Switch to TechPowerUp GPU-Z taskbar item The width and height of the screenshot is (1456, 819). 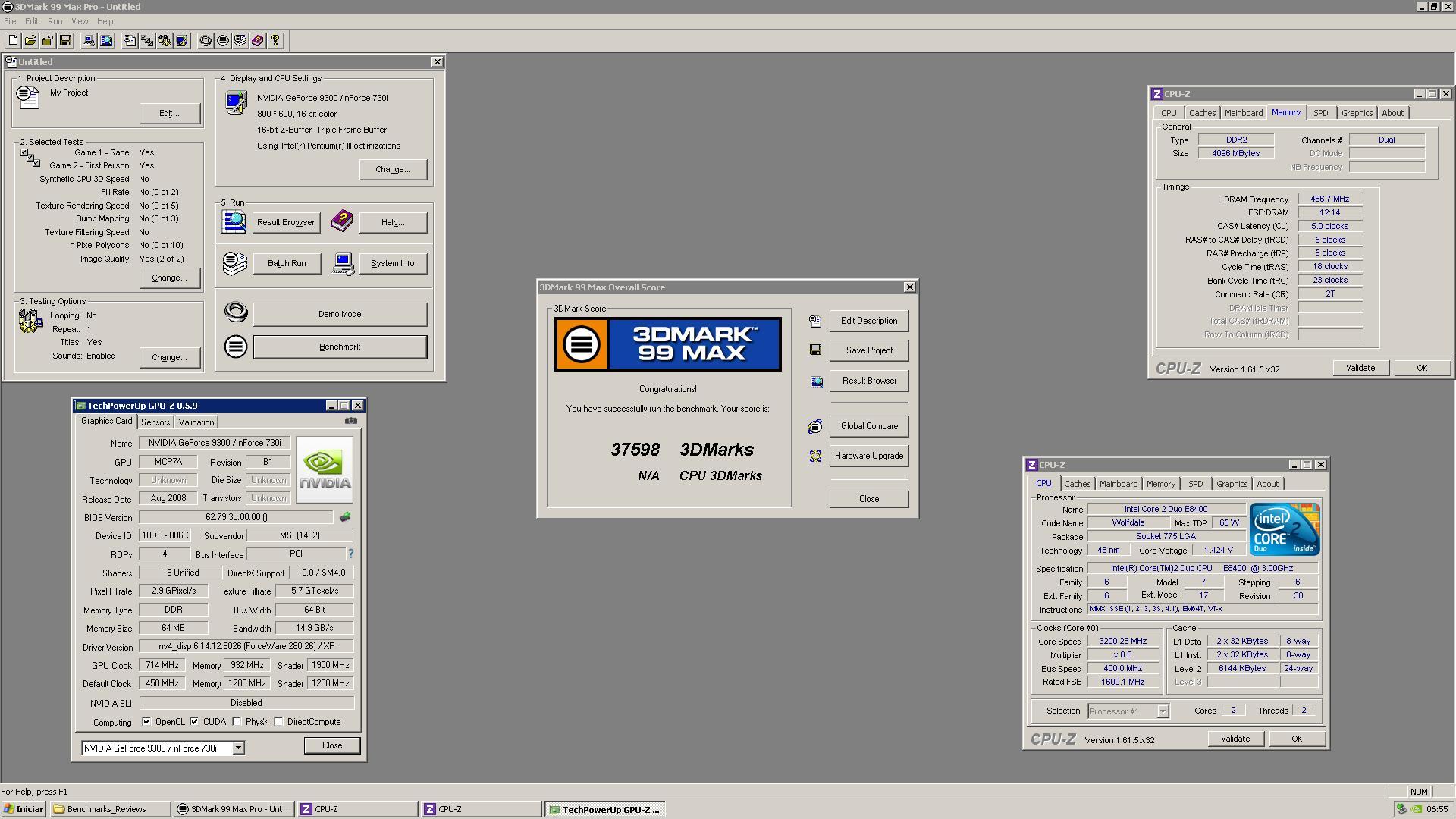[604, 810]
